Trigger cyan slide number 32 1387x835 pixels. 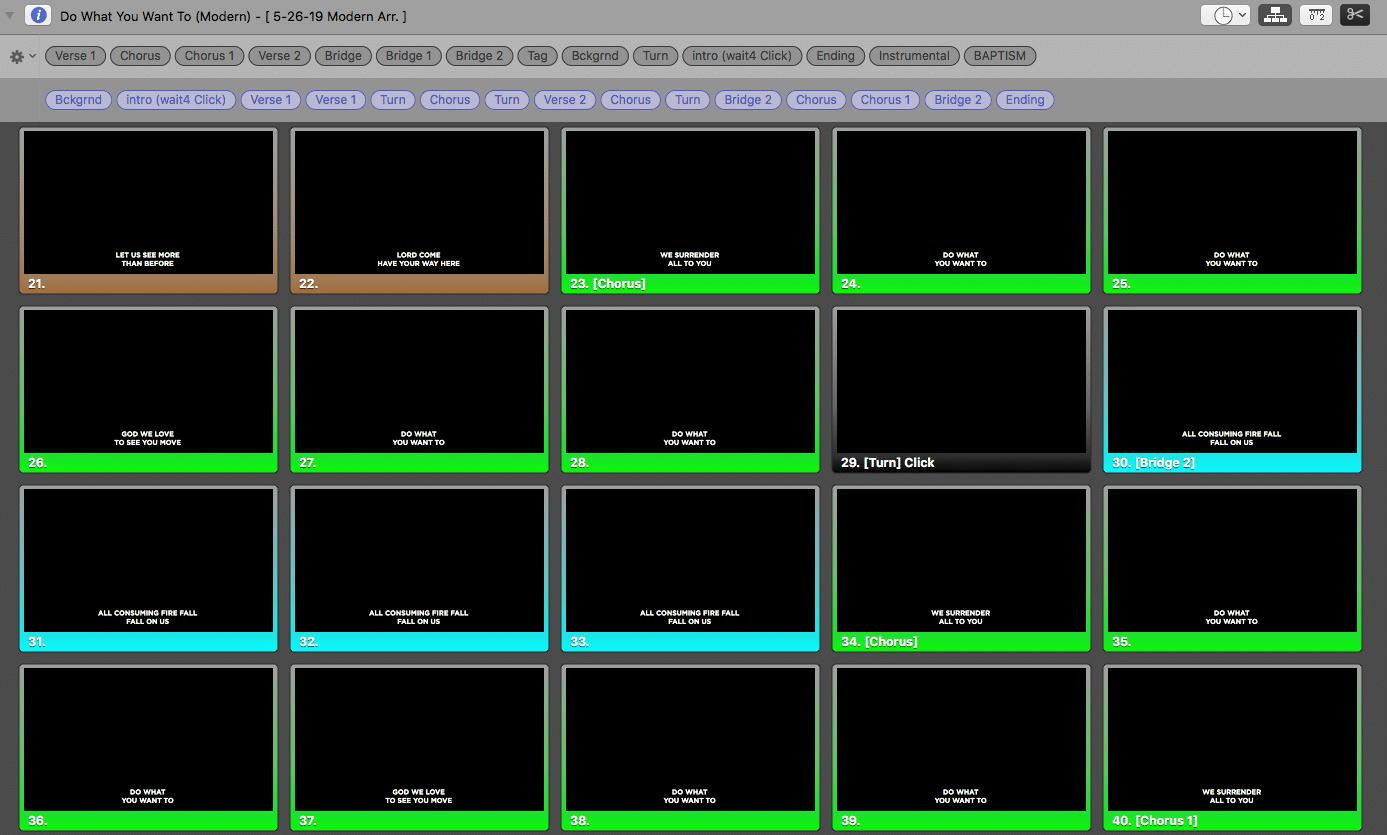point(419,568)
